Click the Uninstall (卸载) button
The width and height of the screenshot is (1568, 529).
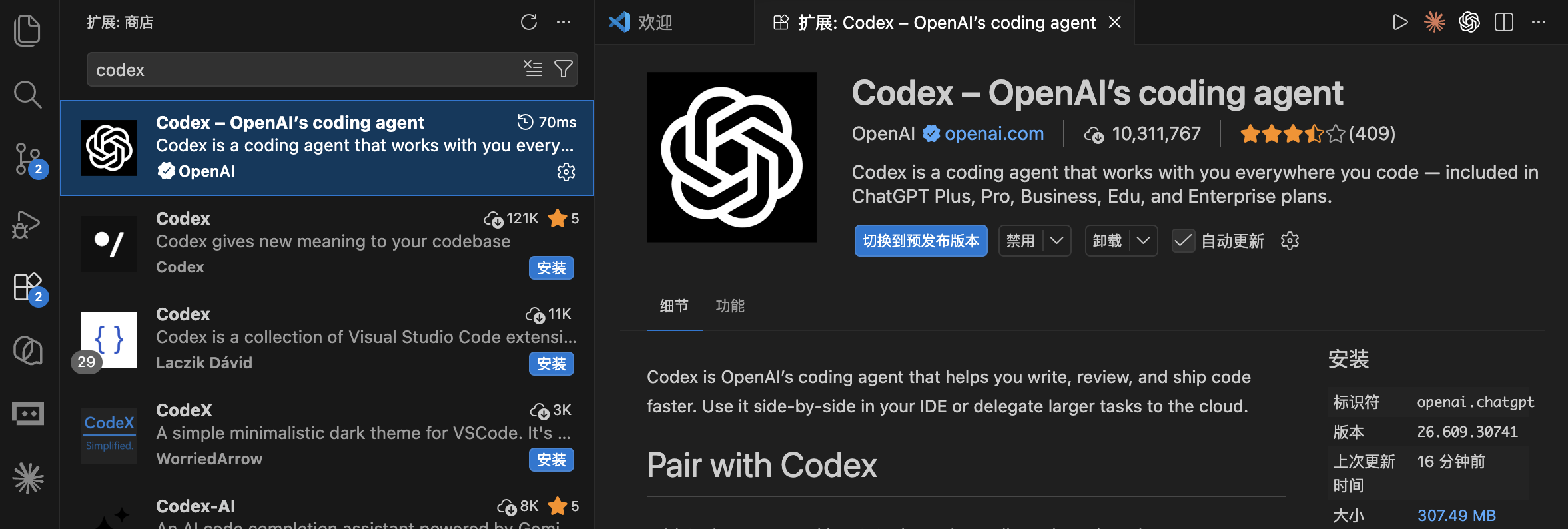coord(1108,241)
